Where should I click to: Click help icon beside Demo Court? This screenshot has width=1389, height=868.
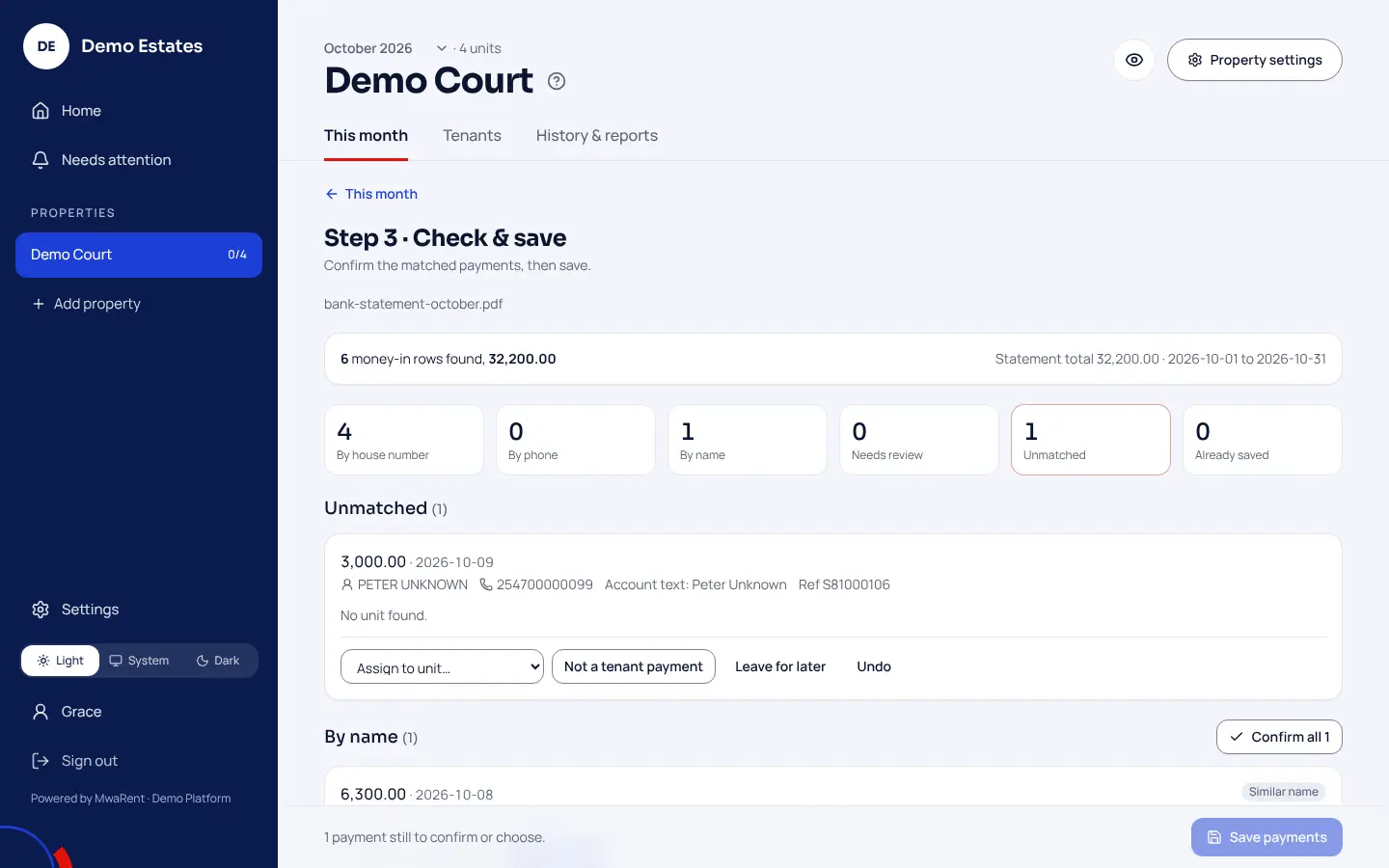tap(557, 81)
